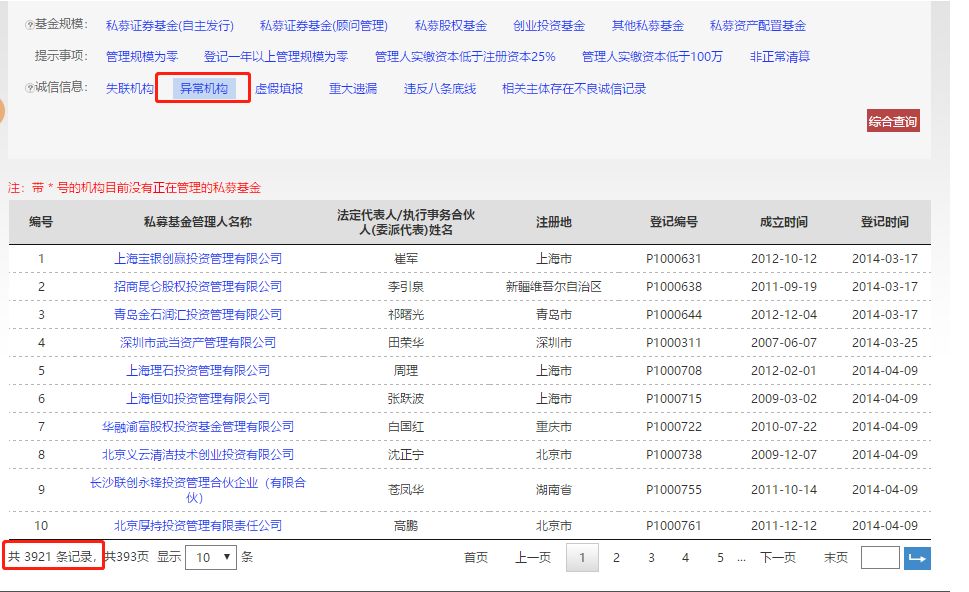969x592 pixels.
Task: Open 北京厚持投资管理有限责任公司 link
Action: (x=198, y=525)
